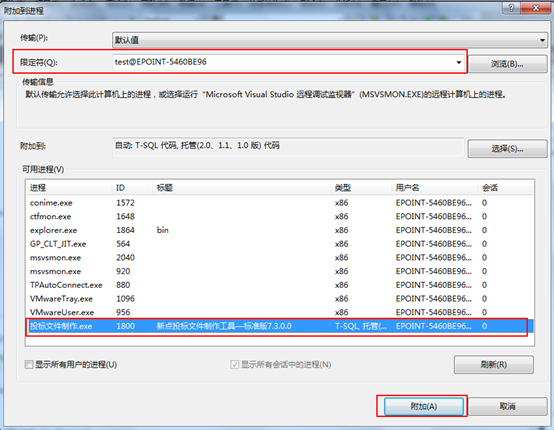The height and width of the screenshot is (430, 554).
Task: Sort by the 进程 column header
Action: pyautogui.click(x=69, y=188)
